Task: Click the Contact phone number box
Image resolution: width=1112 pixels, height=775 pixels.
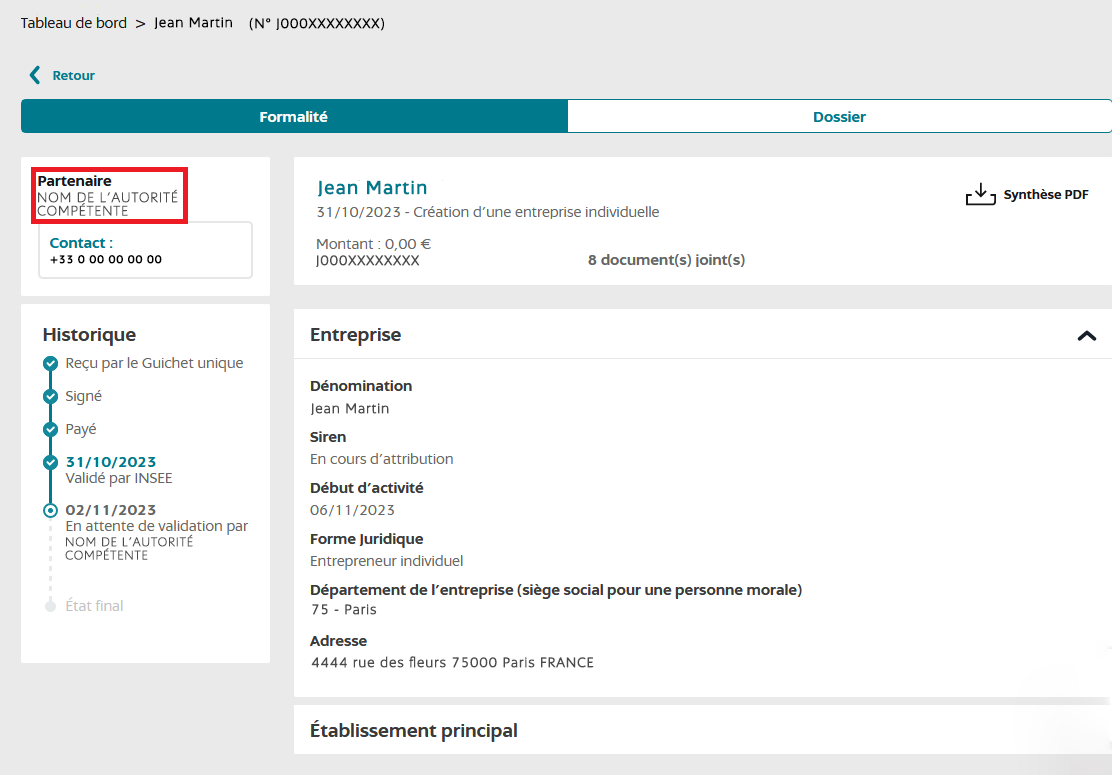Action: [145, 250]
